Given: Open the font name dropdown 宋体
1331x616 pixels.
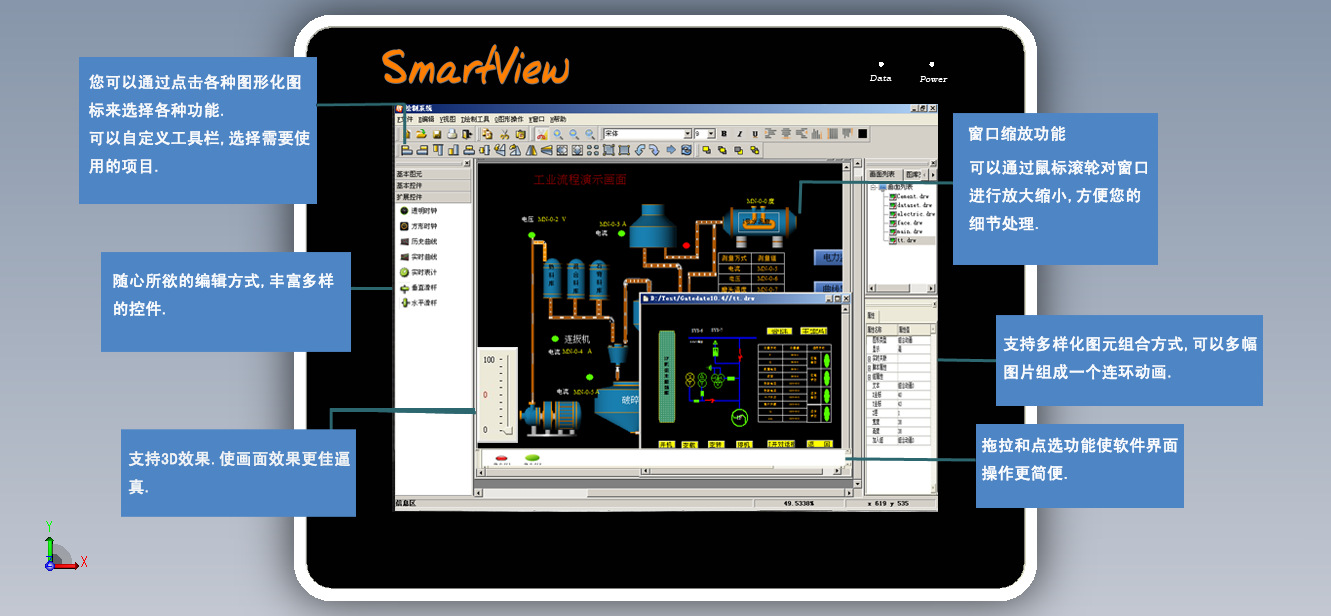Looking at the screenshot, I should click(x=687, y=134).
